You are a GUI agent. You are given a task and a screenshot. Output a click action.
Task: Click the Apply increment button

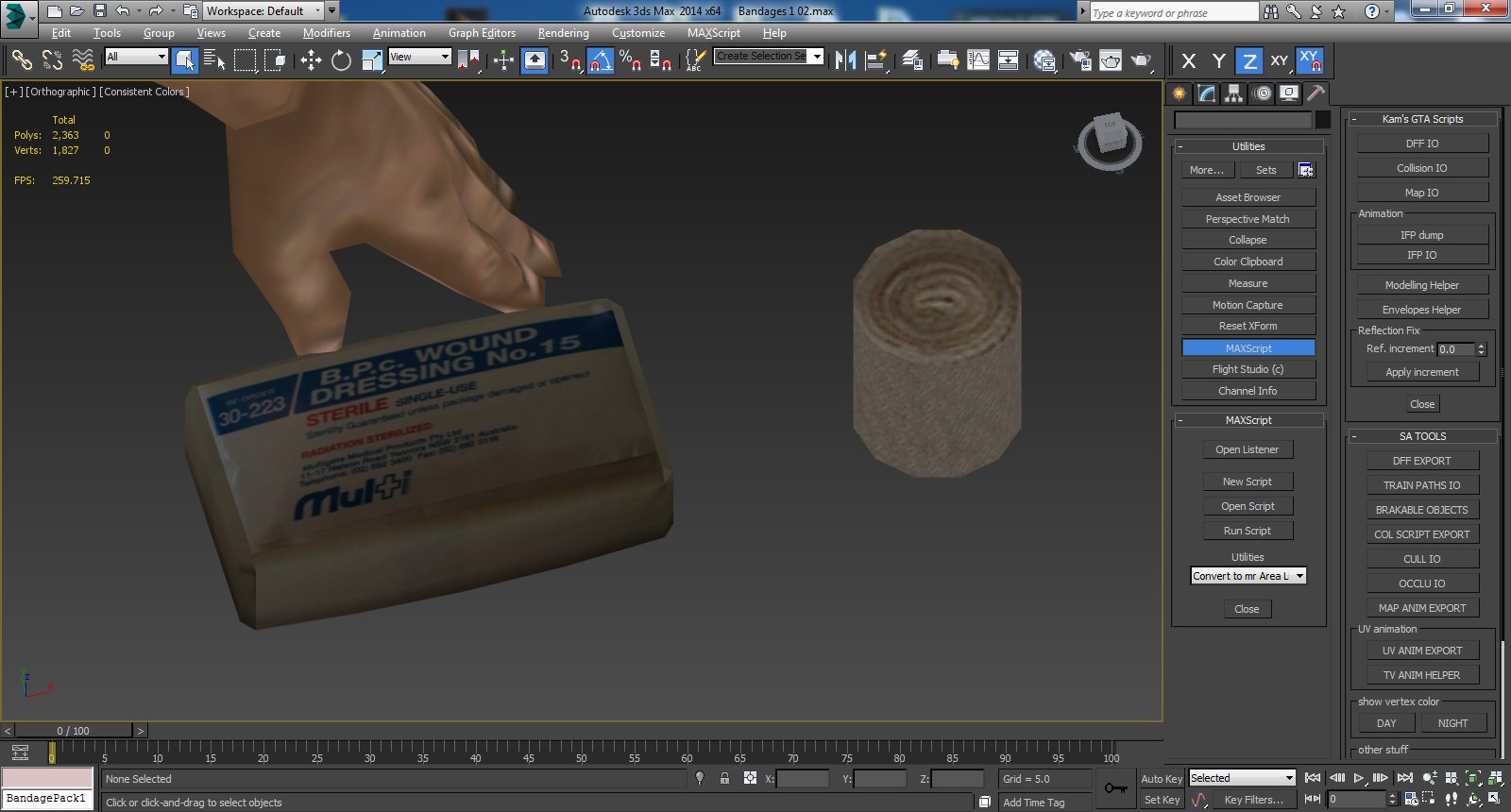pos(1422,372)
